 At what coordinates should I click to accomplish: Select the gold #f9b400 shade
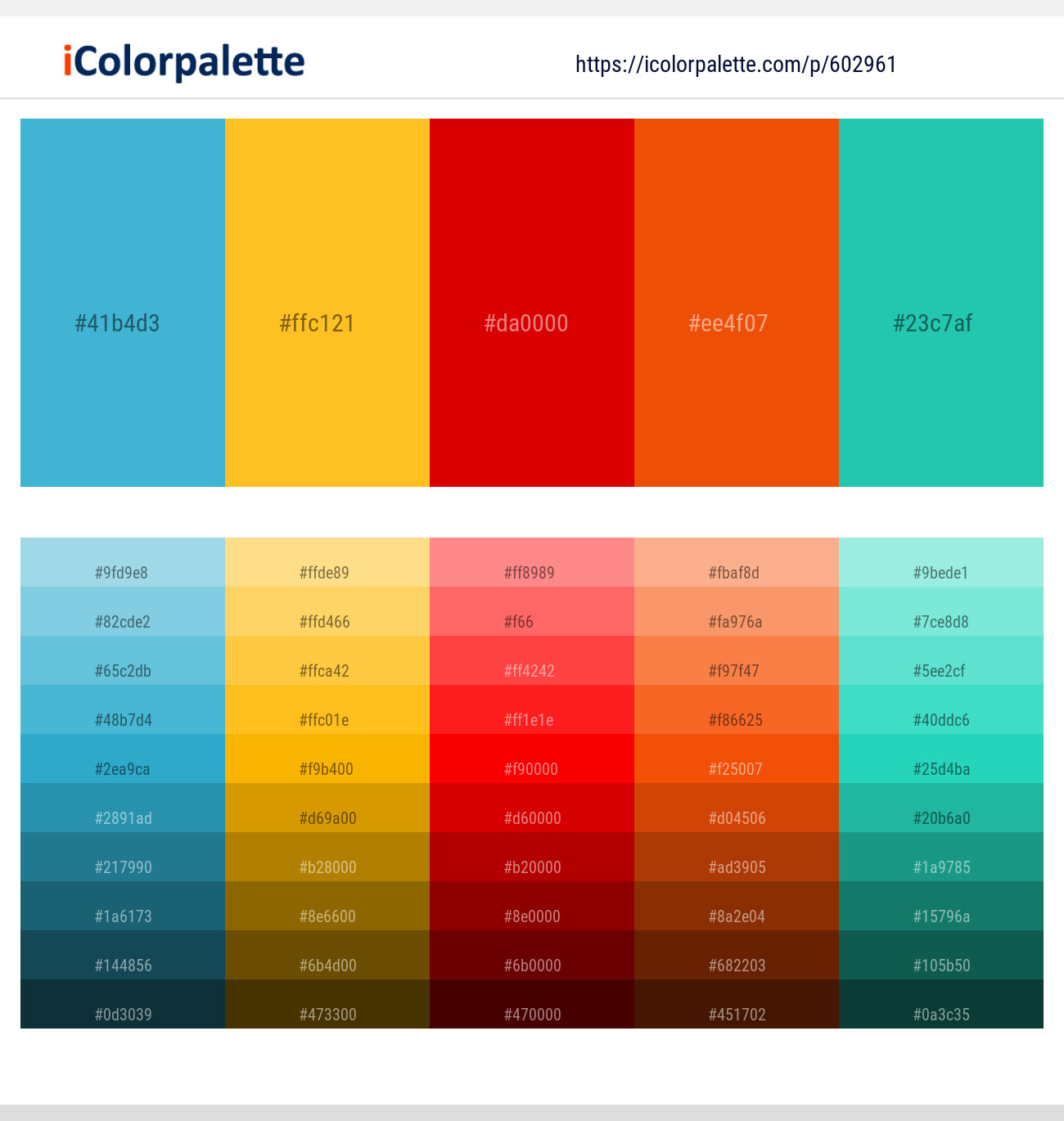click(327, 769)
